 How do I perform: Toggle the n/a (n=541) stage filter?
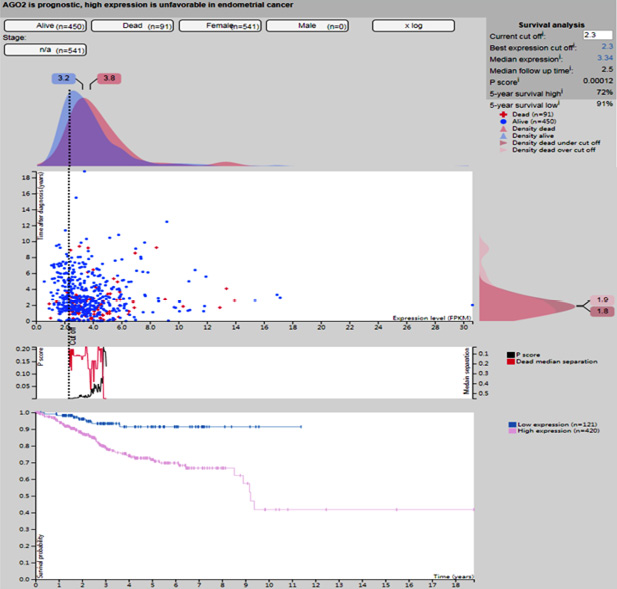[x=45, y=50]
